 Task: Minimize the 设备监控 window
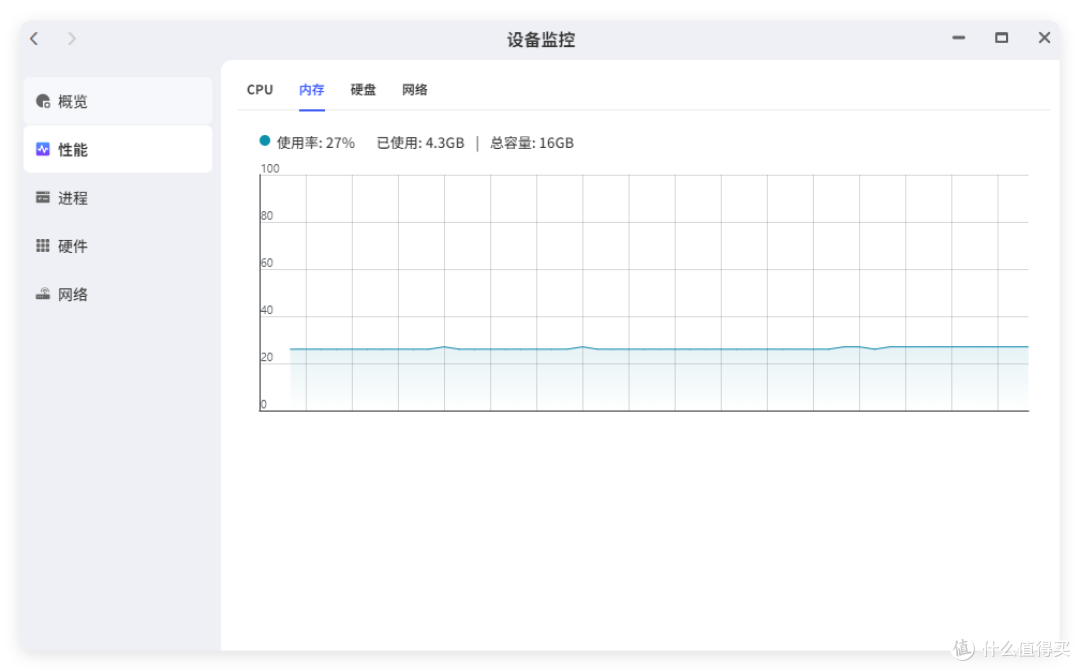click(958, 38)
